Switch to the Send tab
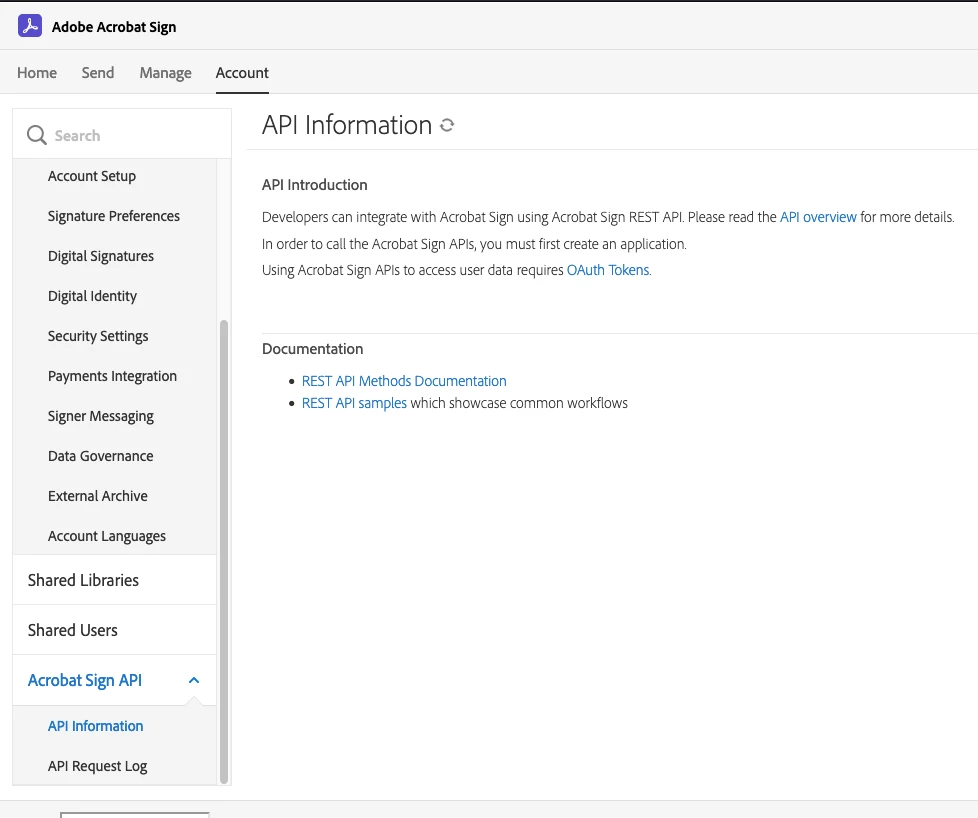Screen dimensions: 978x818 click(98, 73)
